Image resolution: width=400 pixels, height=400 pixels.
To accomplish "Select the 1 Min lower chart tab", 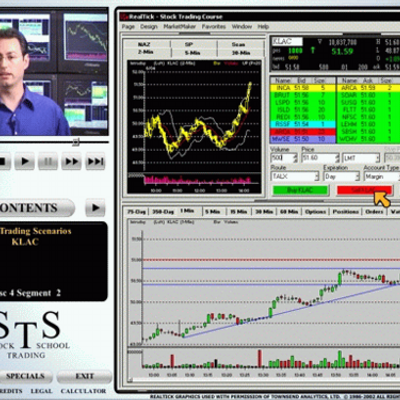I will click(x=187, y=211).
